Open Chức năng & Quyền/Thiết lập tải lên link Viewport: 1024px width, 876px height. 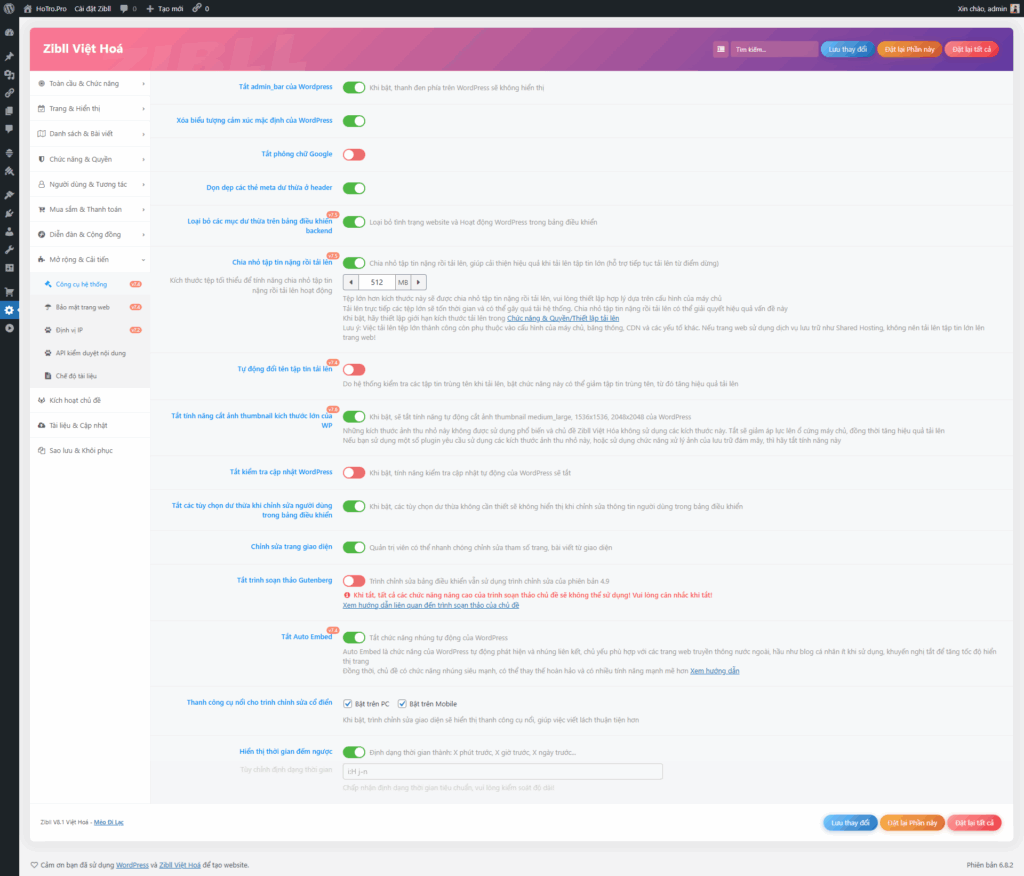pos(563,318)
